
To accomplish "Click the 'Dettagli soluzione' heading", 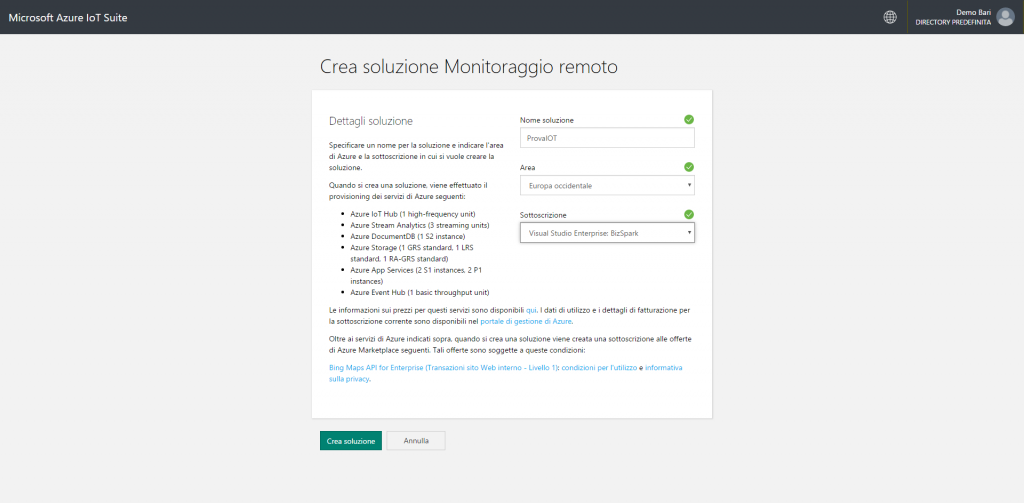I will tap(371, 122).
